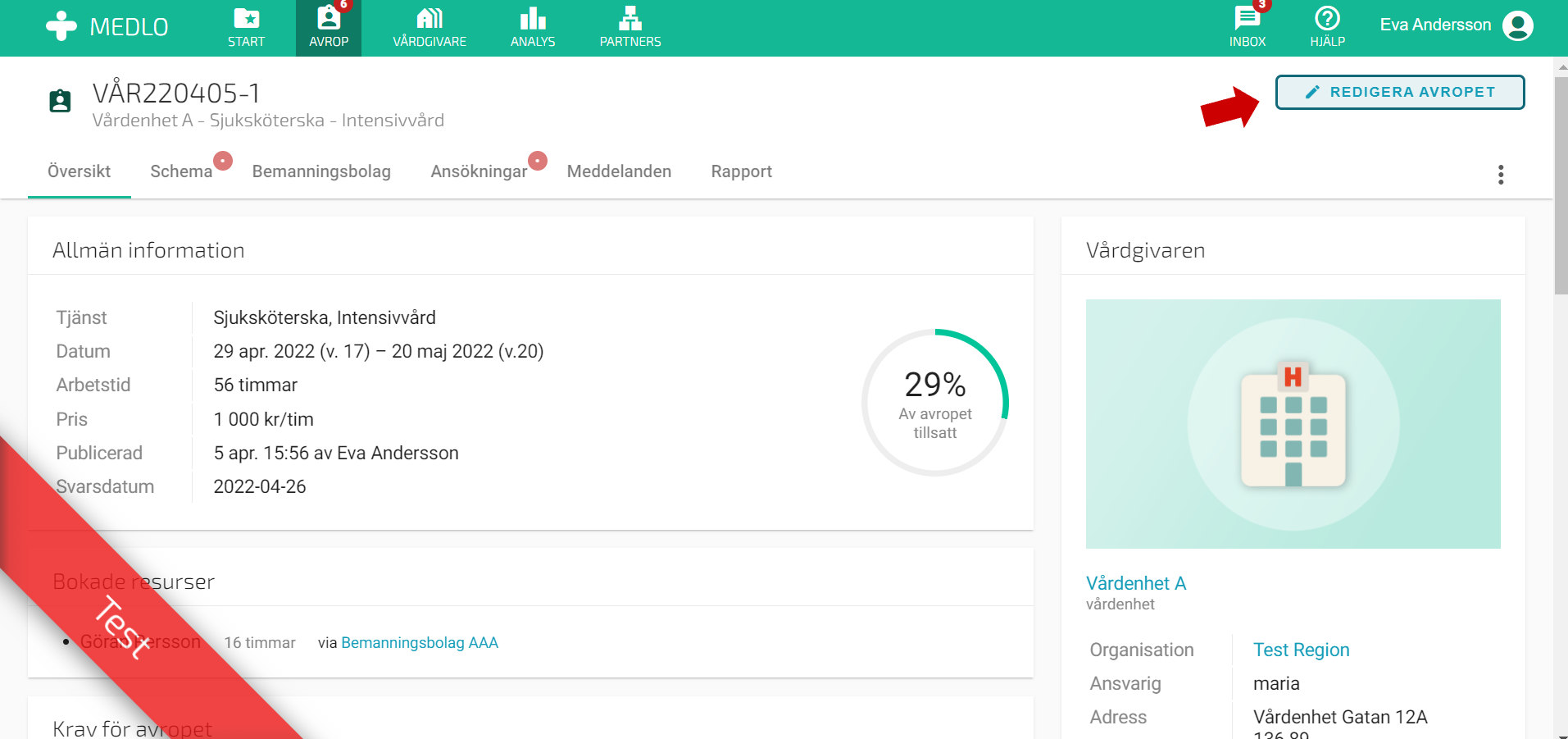
Task: Open the INBOX messages
Action: (1248, 28)
